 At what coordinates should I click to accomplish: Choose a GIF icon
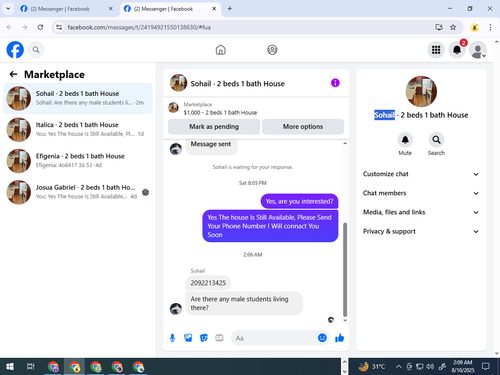[219, 338]
